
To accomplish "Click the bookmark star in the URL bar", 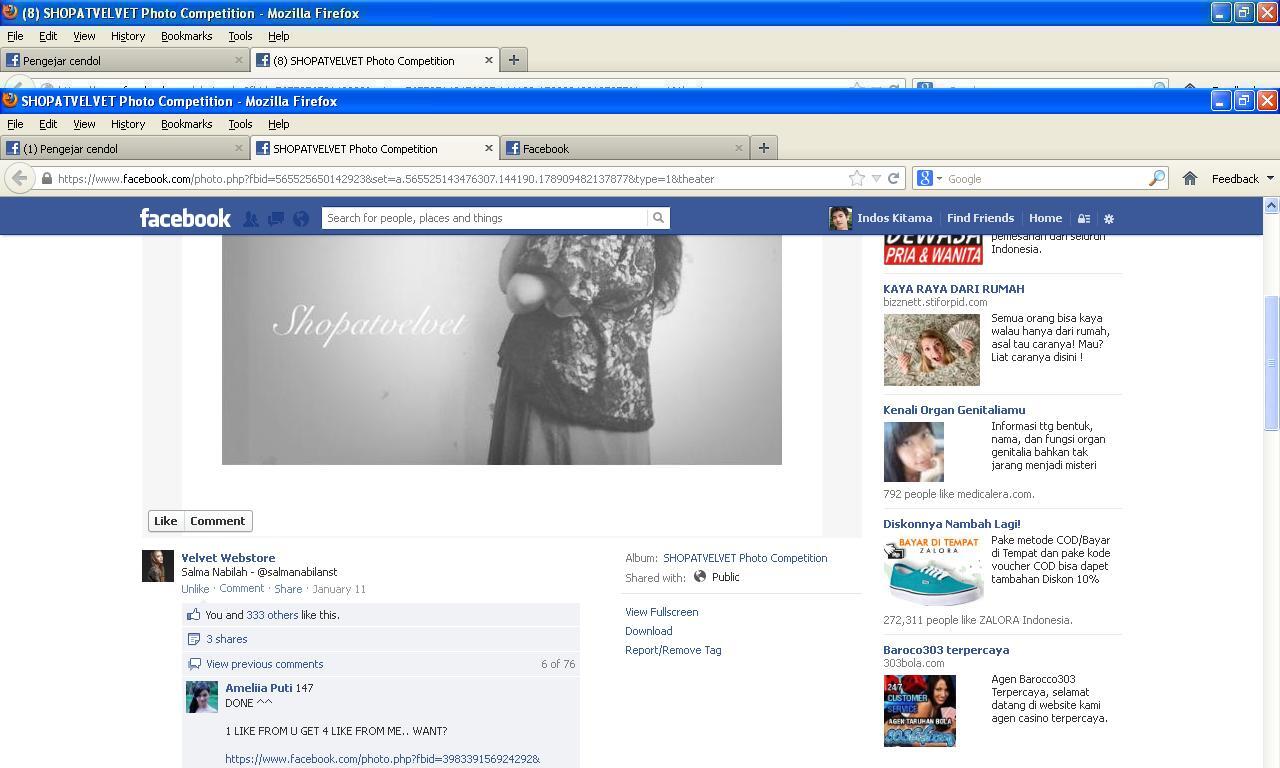I will 857,178.
